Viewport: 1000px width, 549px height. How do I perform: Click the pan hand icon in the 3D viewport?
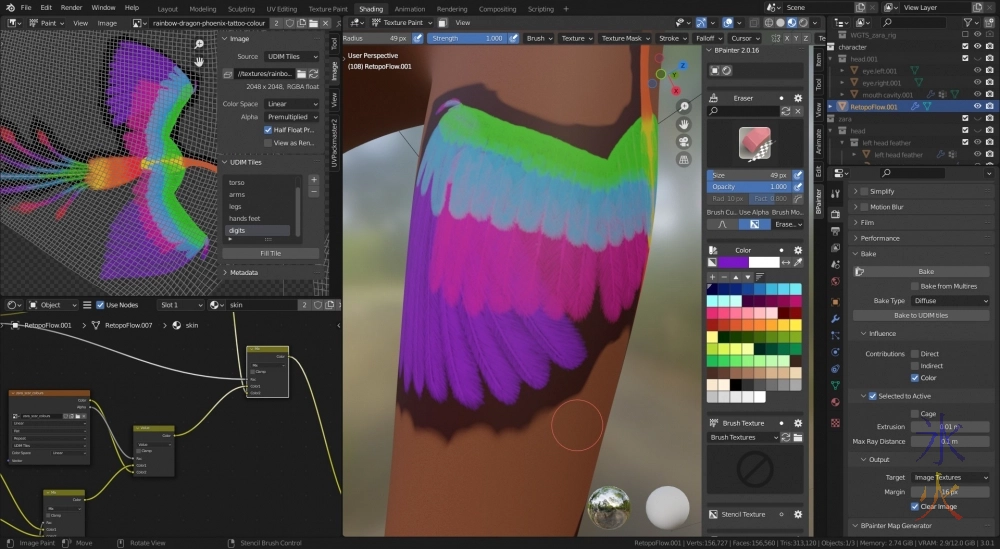683,123
